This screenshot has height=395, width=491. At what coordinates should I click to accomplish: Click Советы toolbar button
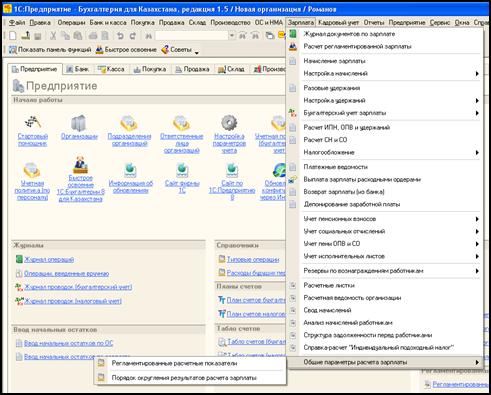tap(177, 50)
